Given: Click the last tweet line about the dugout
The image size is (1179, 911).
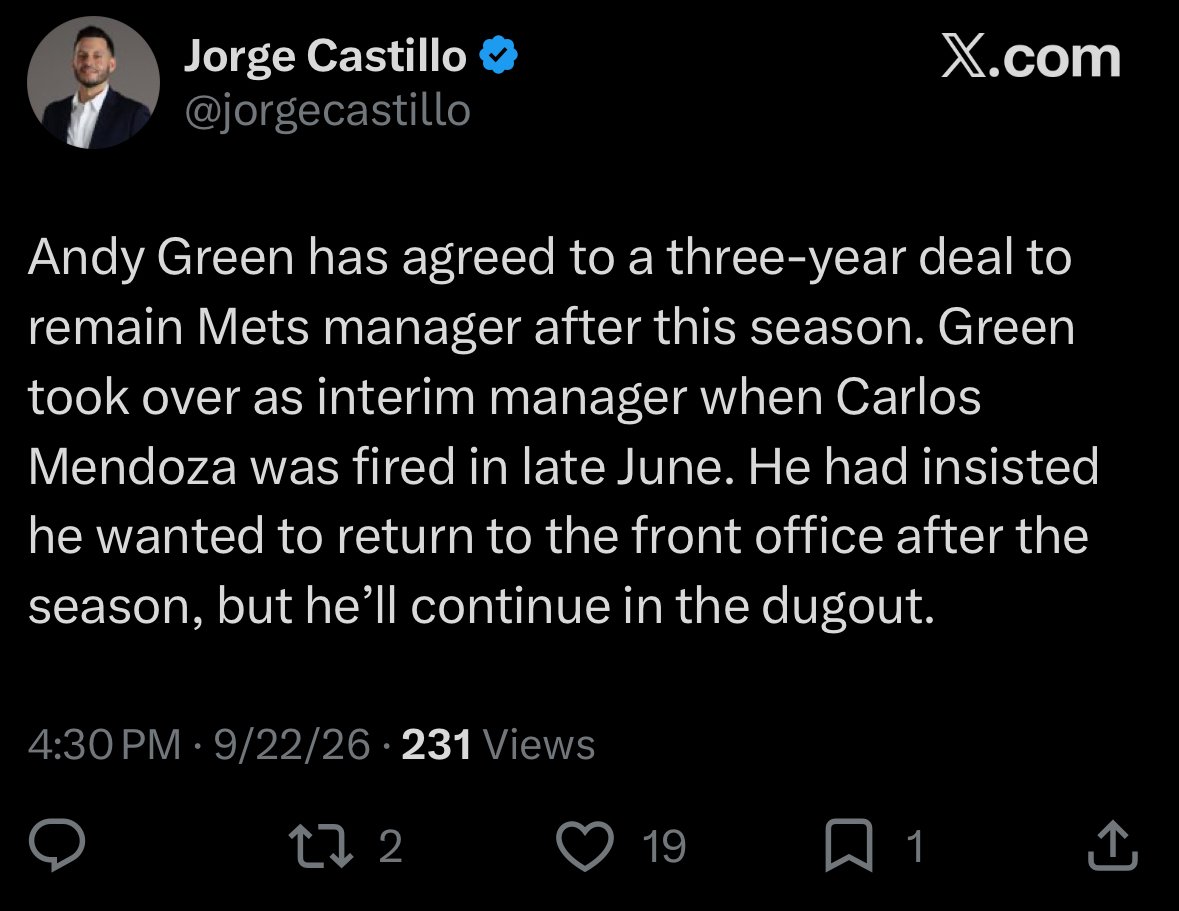Looking at the screenshot, I should [x=482, y=606].
